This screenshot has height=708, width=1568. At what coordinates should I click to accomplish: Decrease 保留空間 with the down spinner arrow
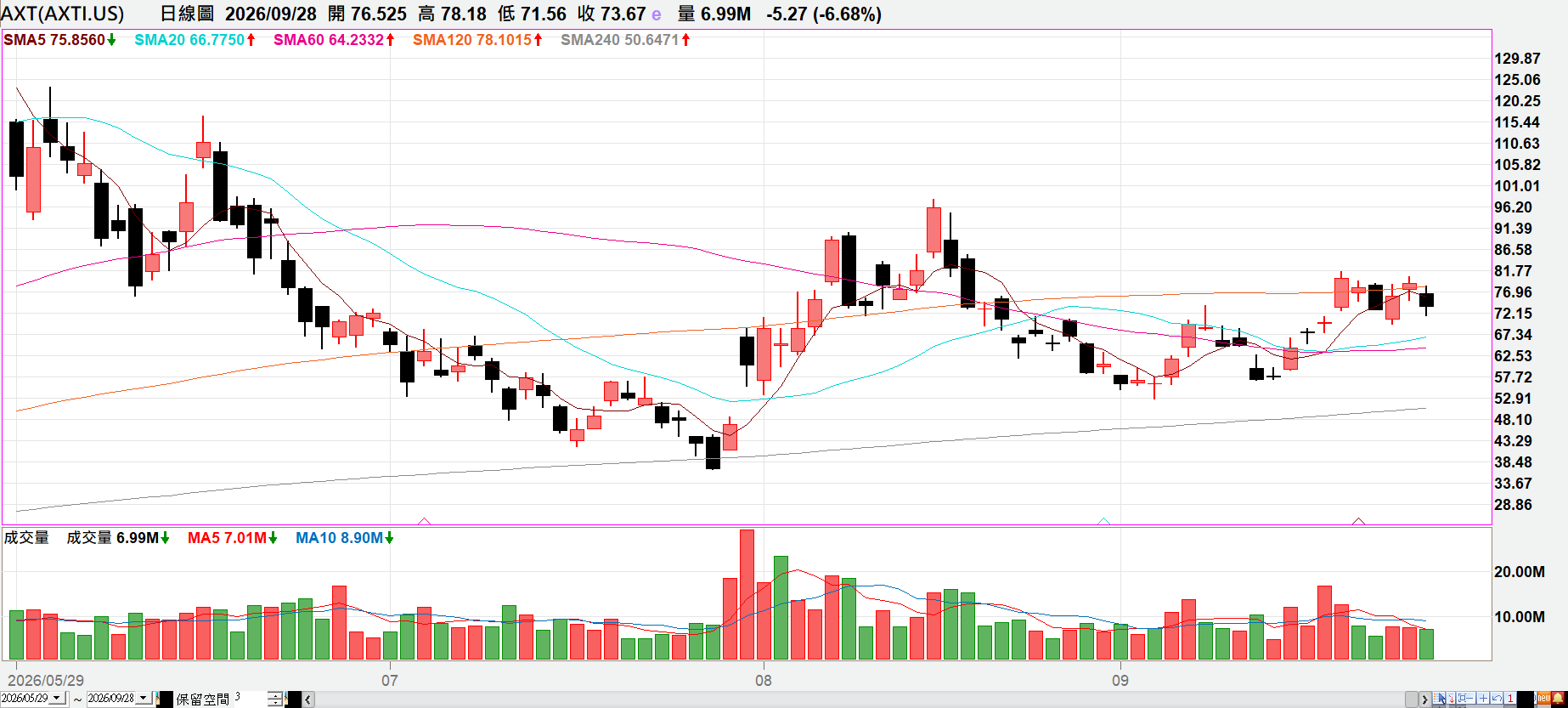[x=275, y=703]
